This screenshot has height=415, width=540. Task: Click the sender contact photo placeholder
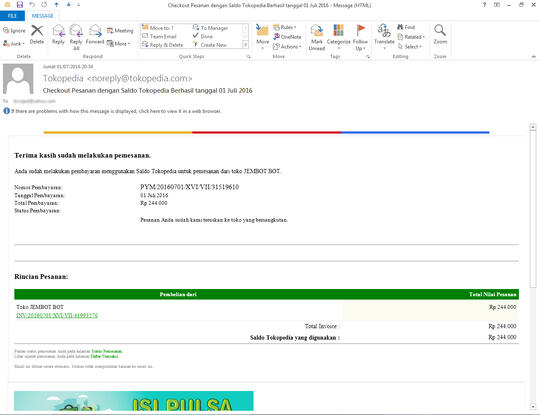point(18,79)
